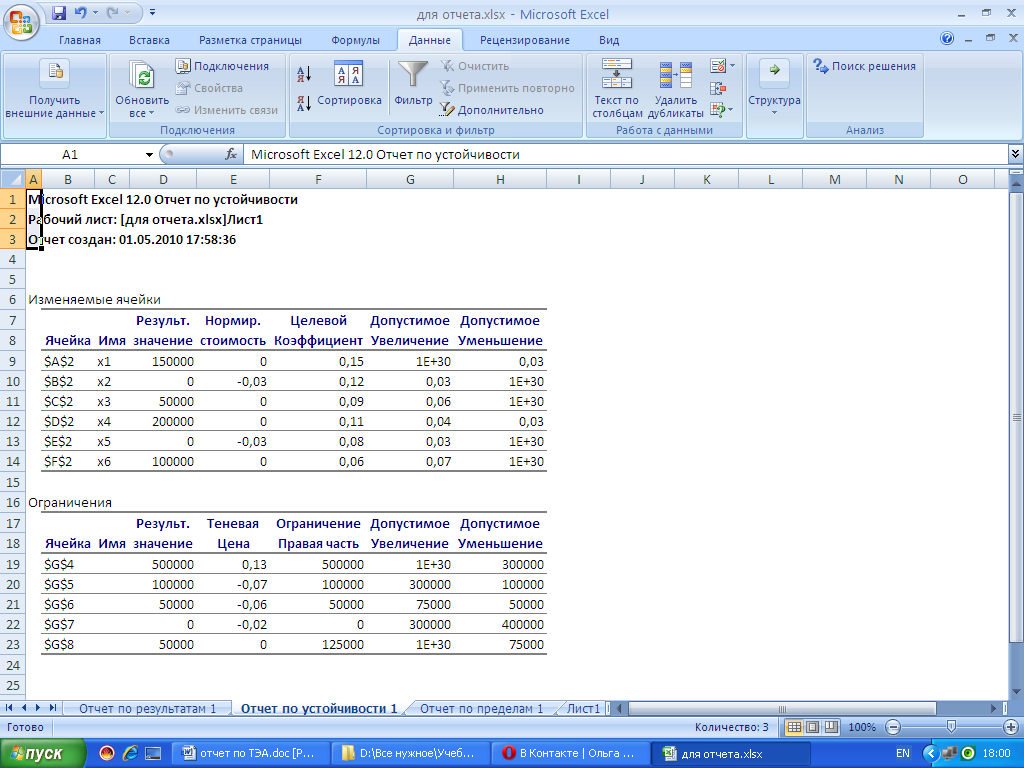Screen dimensions: 1024x768
Task: Launch Solver (Поиск решения)
Action: 864,66
